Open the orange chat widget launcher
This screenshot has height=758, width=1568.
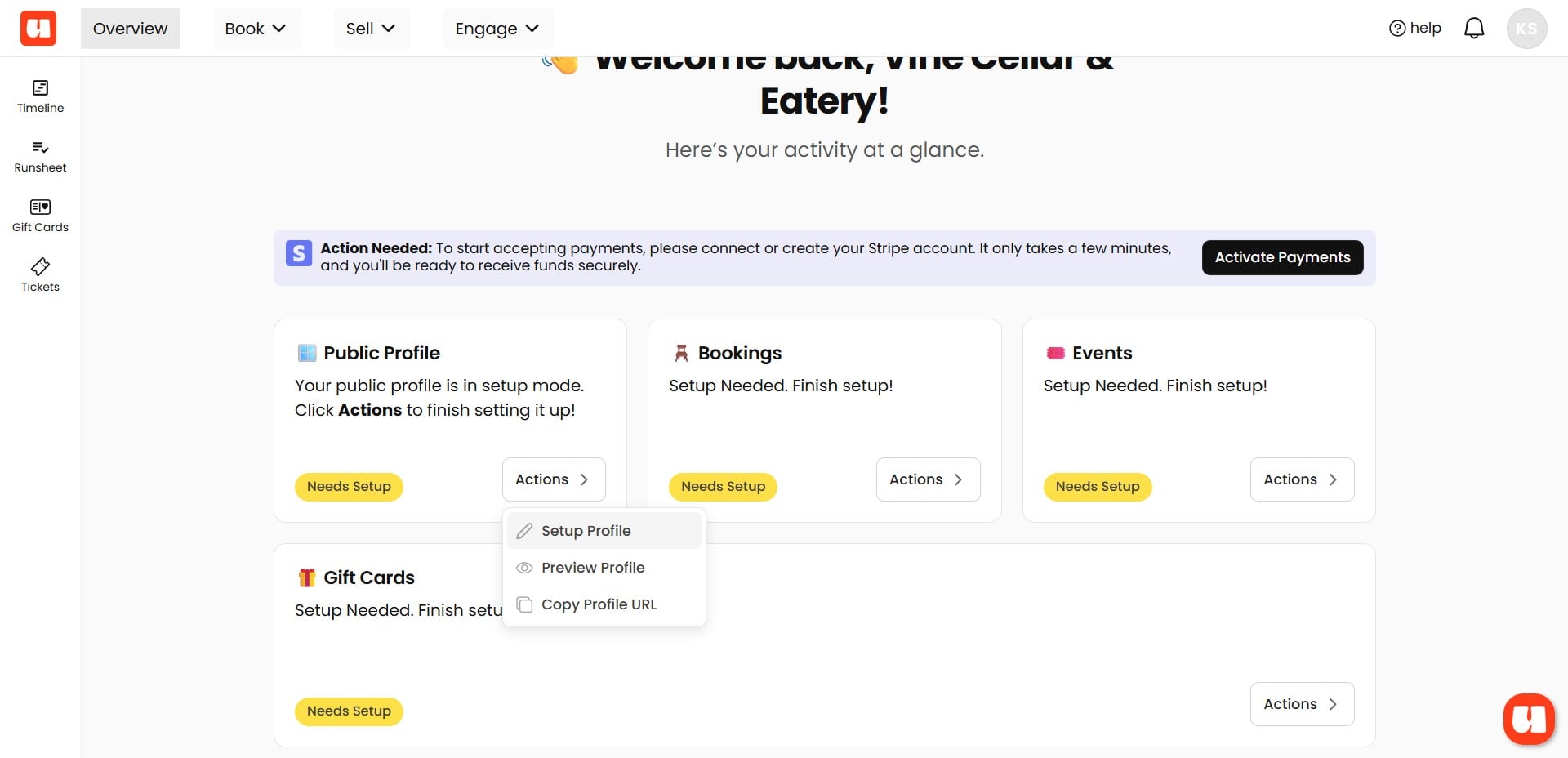[x=1529, y=719]
